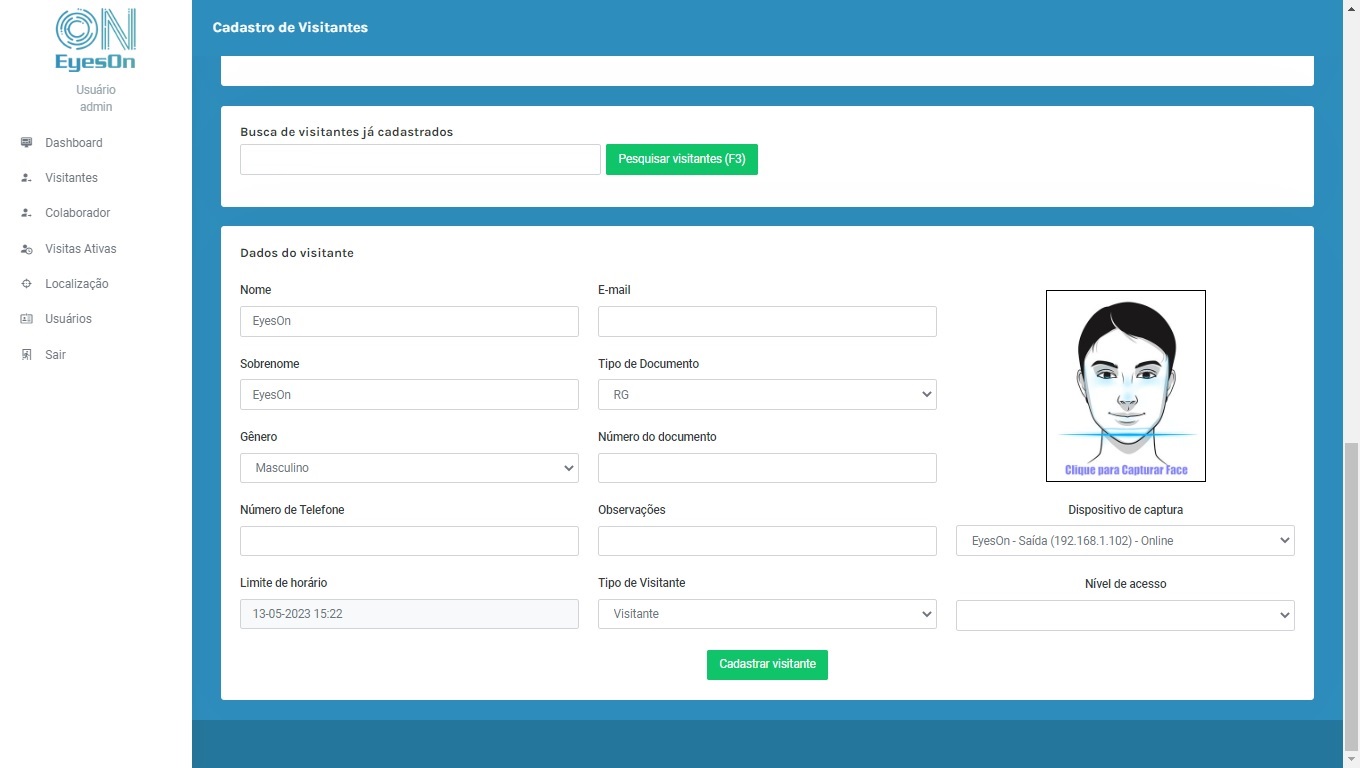This screenshot has width=1360, height=768.
Task: Click the Visitas Ativas icon
Action: point(27,249)
